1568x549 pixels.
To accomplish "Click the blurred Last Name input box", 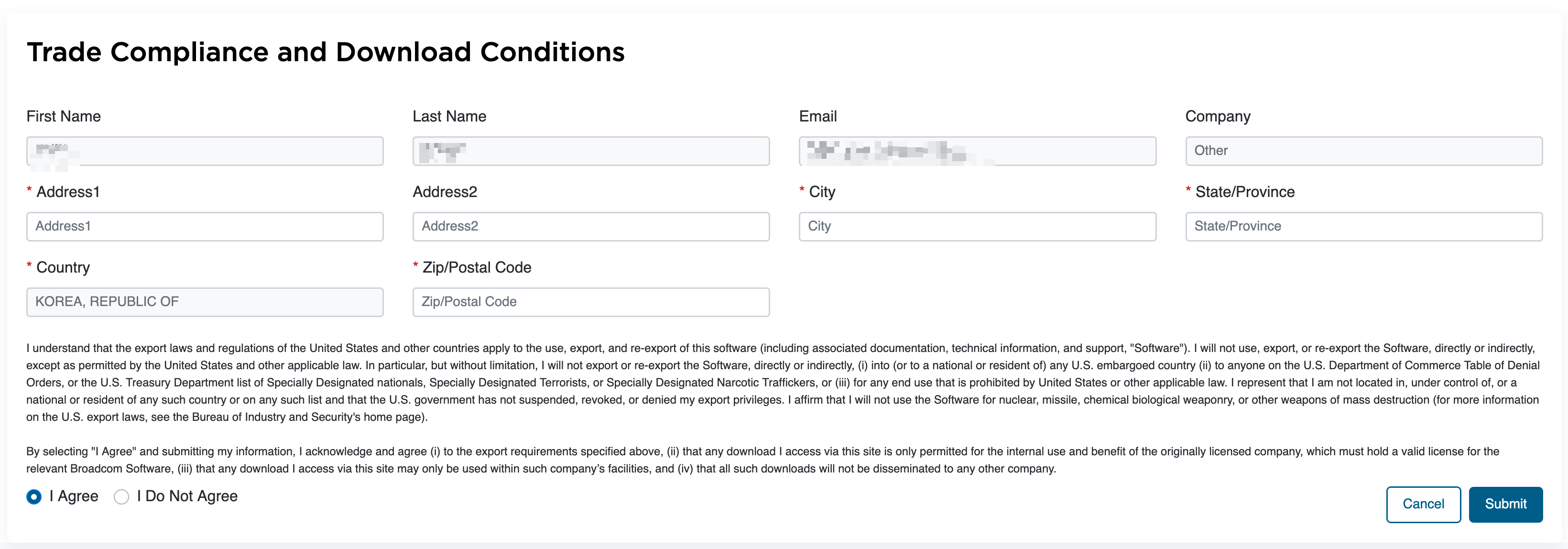I will (x=591, y=151).
